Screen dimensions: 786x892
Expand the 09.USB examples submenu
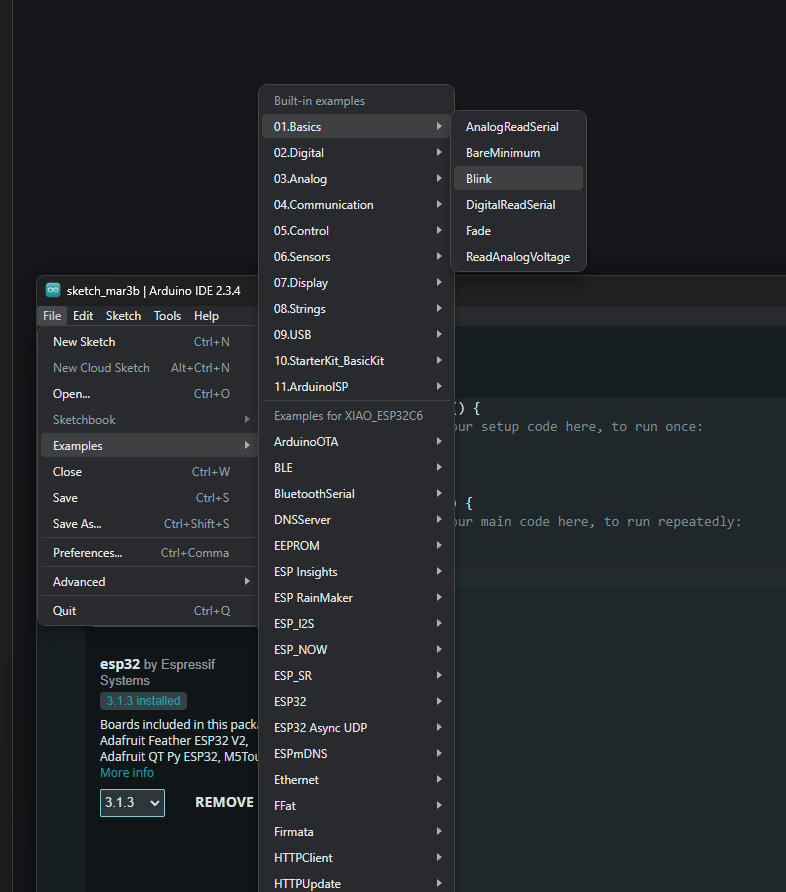pyautogui.click(x=356, y=334)
